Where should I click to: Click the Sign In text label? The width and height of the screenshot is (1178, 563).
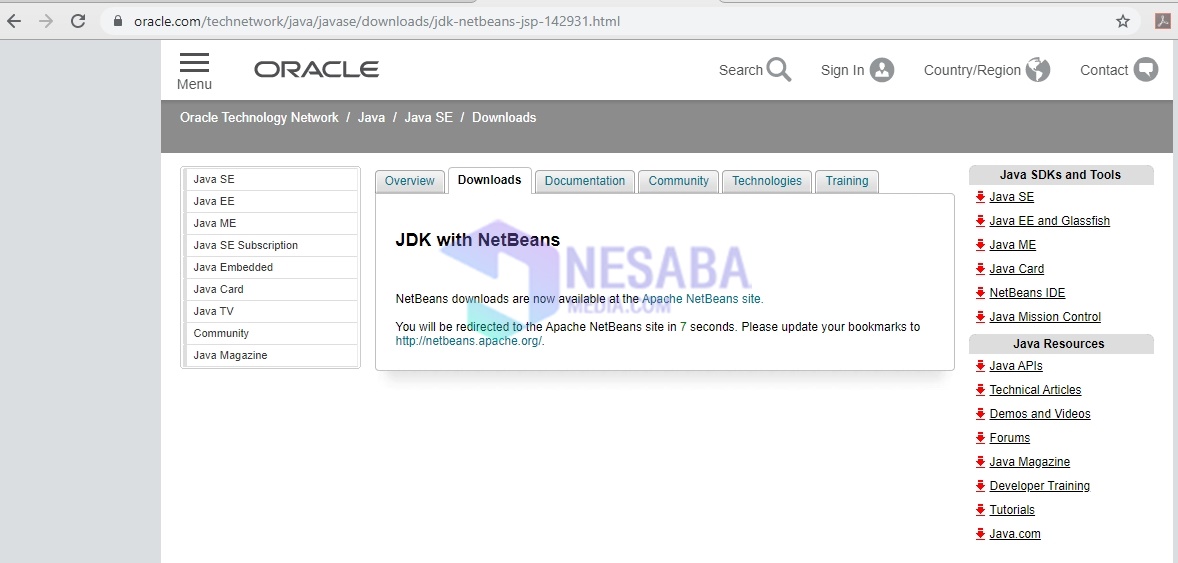(842, 70)
